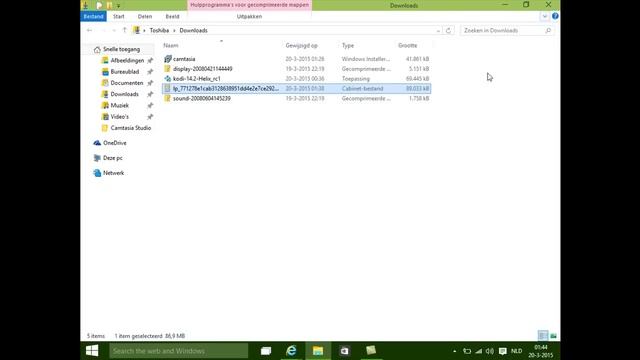Select the compressed folder tools contextual tab
The image size is (640, 360).
(249, 5)
